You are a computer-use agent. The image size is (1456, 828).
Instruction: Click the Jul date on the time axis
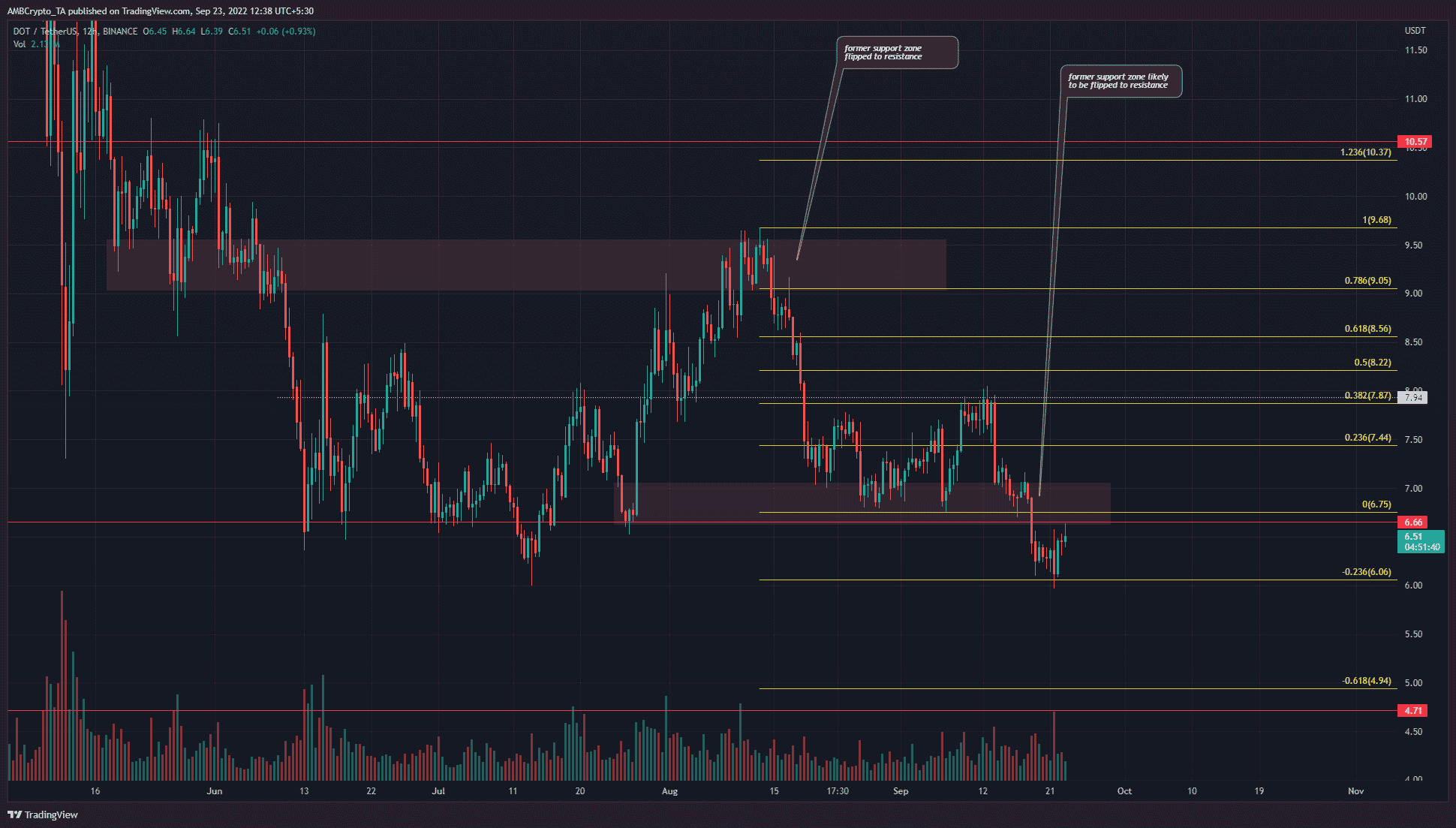pyautogui.click(x=438, y=791)
